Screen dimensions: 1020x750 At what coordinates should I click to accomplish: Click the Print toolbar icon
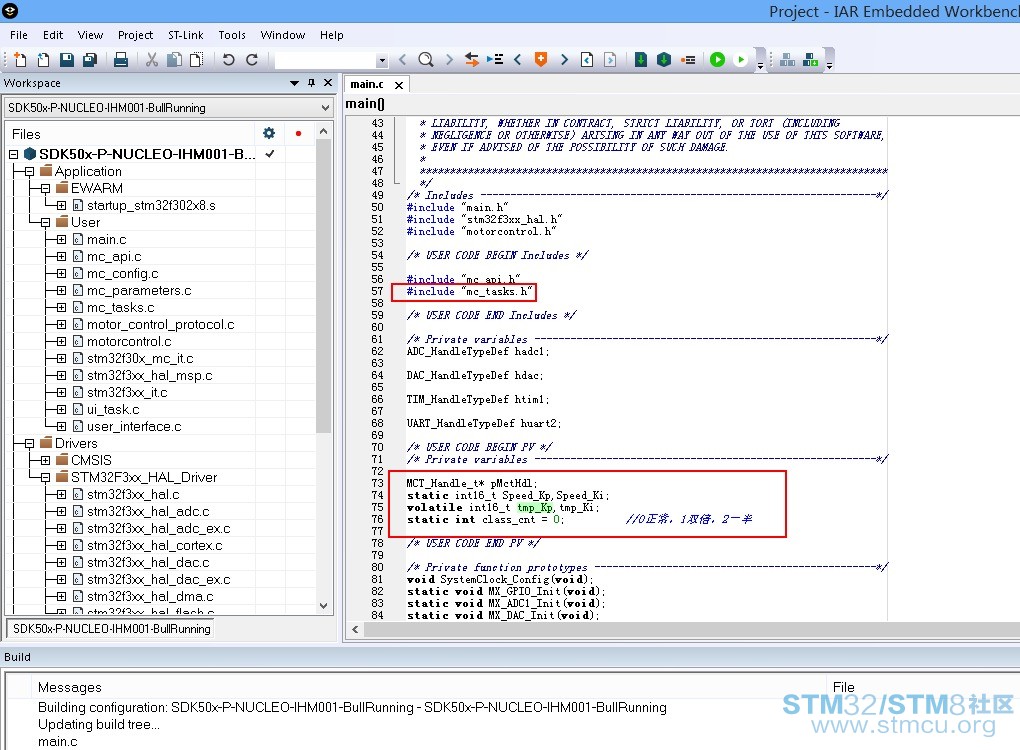(x=120, y=60)
